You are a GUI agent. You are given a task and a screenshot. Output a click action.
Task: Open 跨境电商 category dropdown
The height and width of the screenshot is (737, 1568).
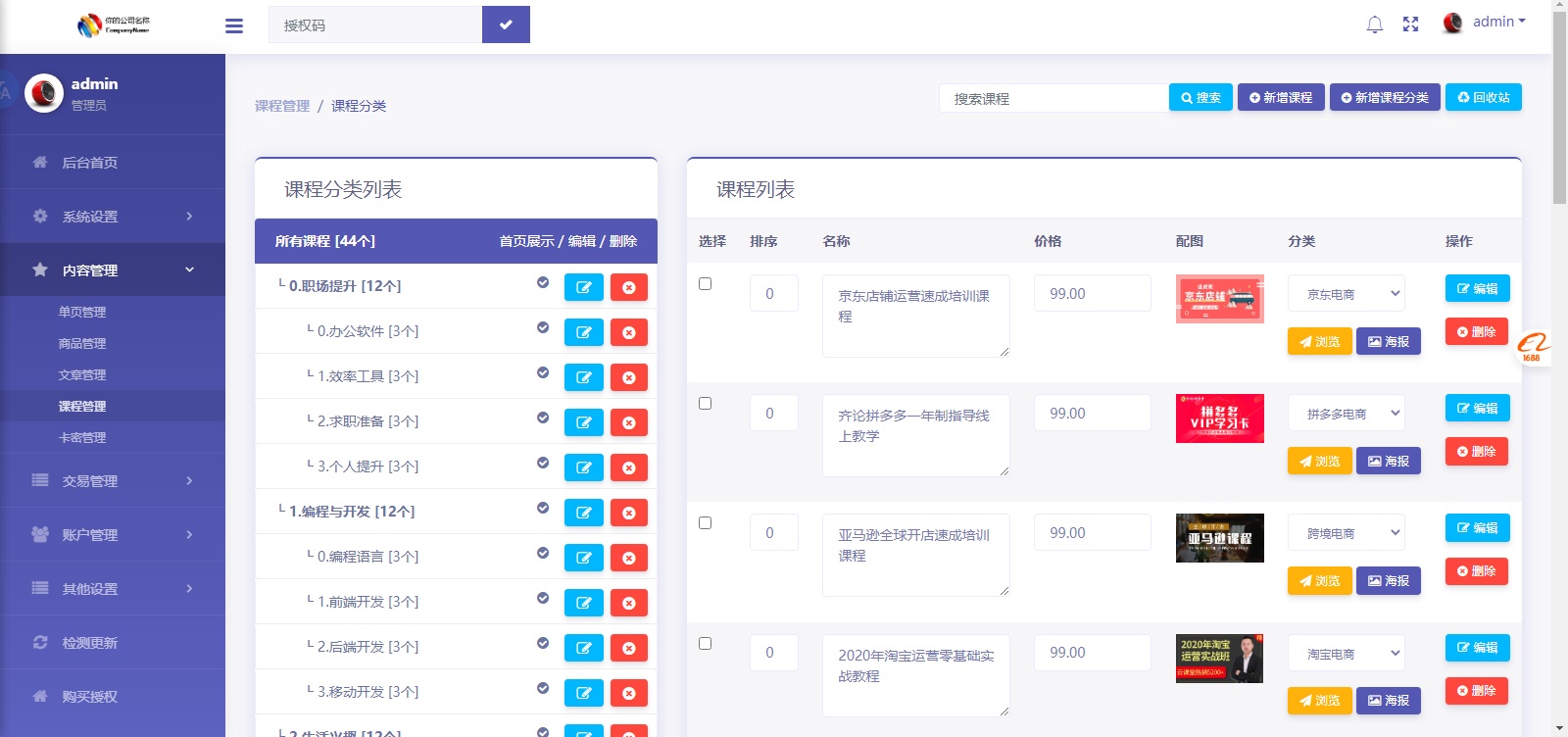(1347, 532)
